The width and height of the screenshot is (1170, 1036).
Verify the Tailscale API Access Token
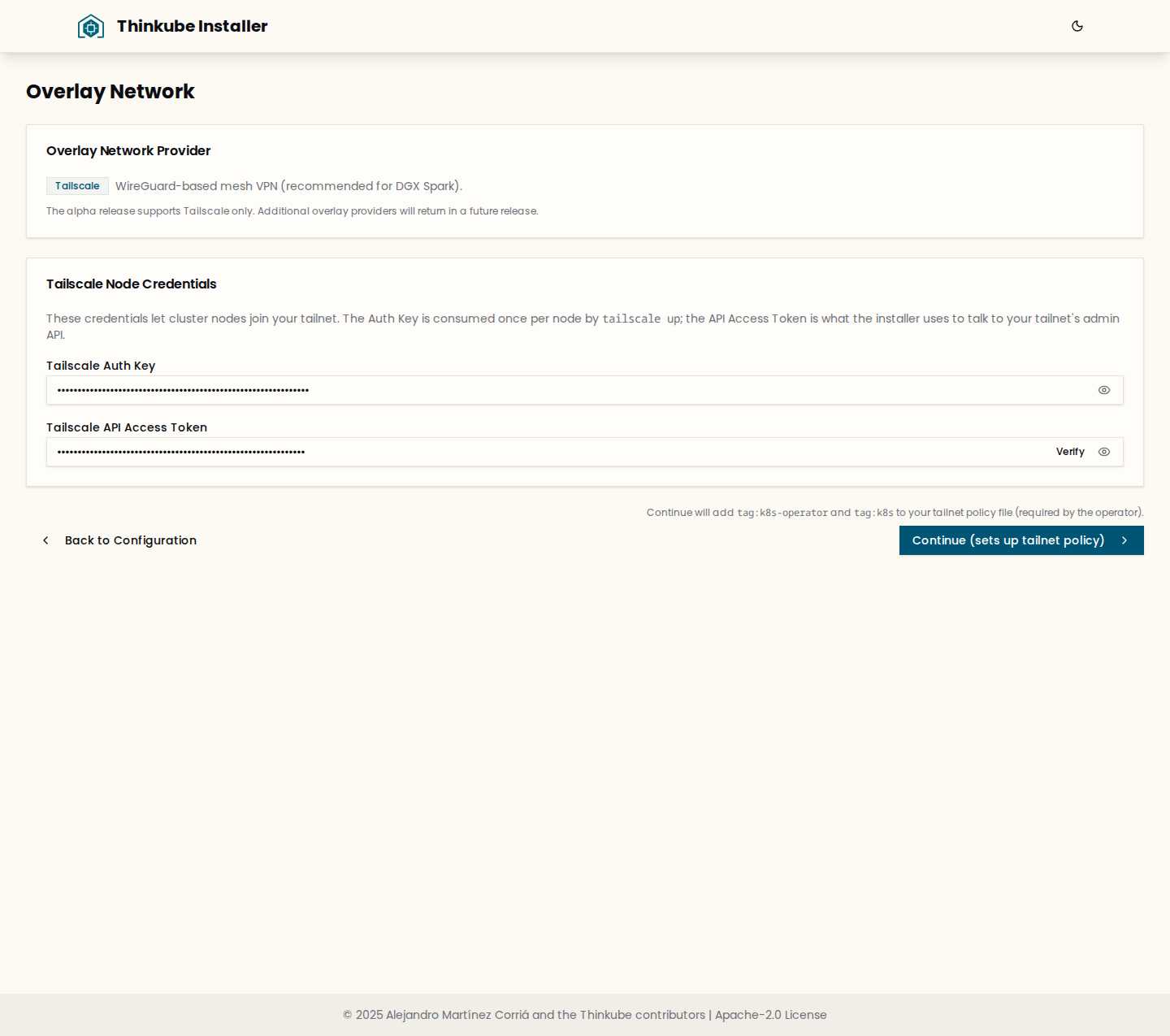[1070, 452]
